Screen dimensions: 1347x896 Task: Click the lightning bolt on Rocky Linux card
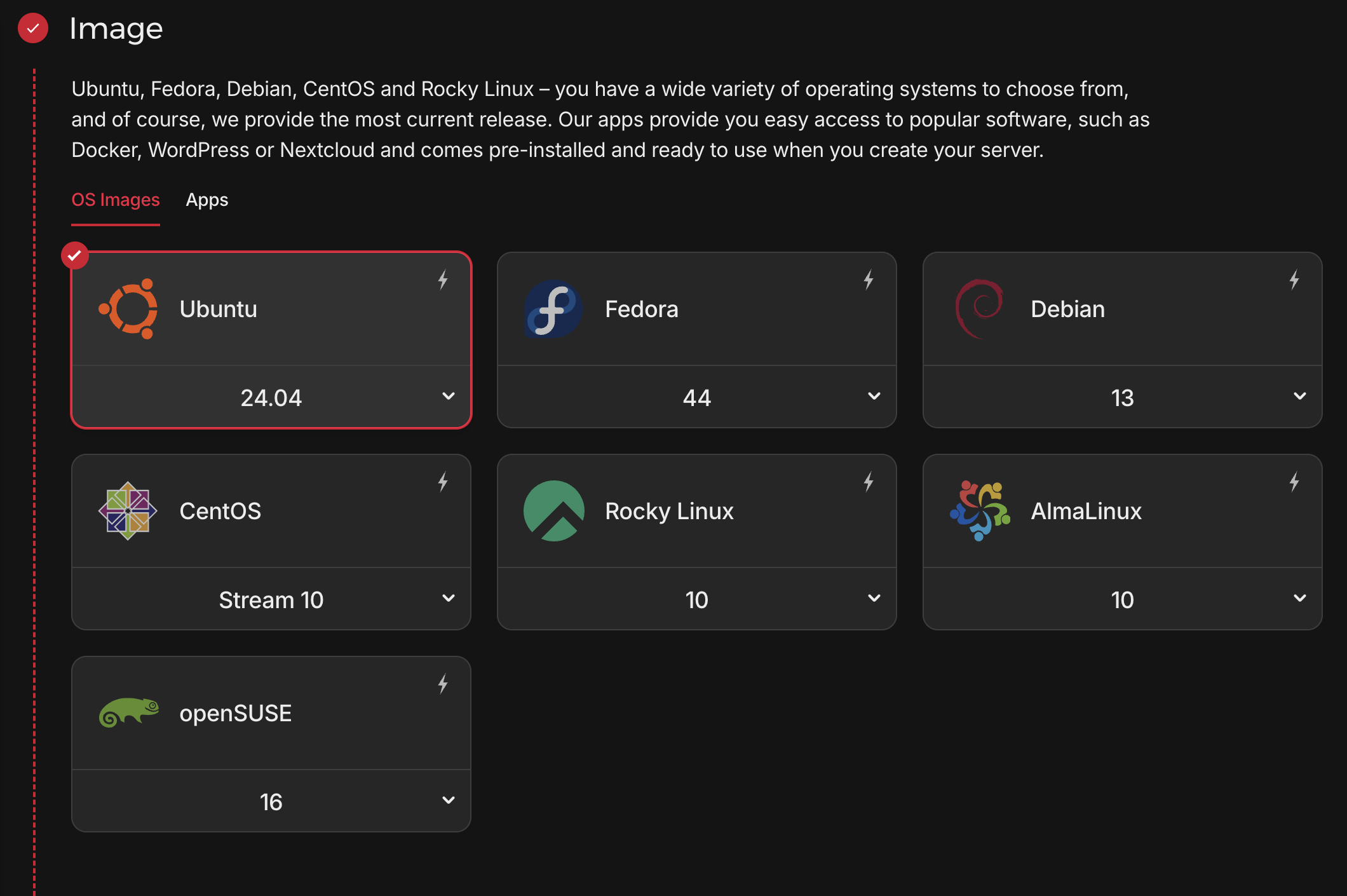(x=869, y=482)
